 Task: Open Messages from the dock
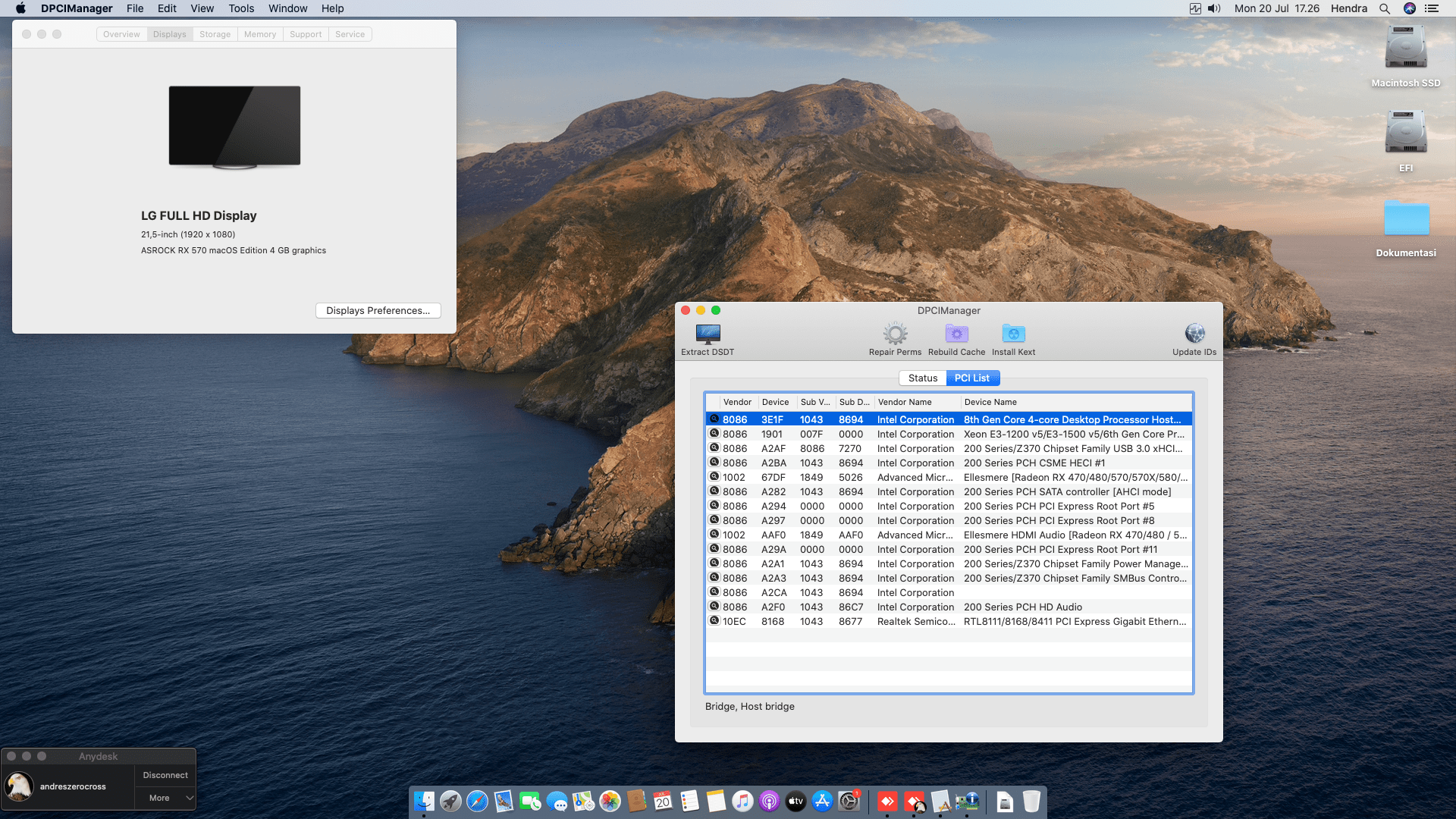tap(557, 801)
